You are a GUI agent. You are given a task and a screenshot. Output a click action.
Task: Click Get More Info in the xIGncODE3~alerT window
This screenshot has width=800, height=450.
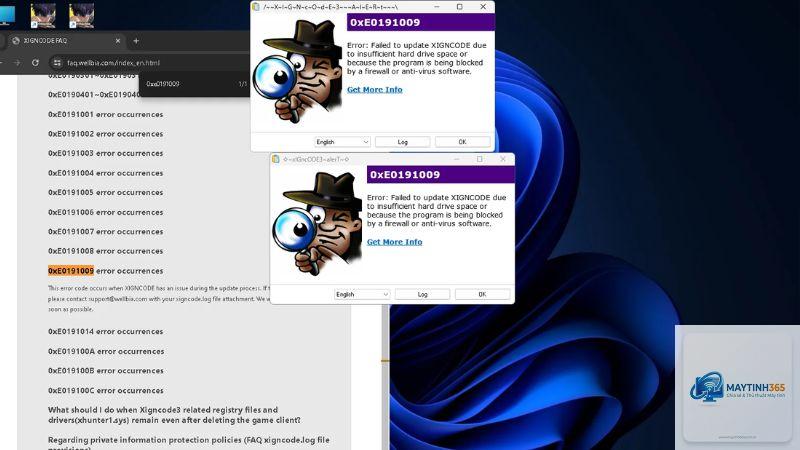(x=394, y=242)
